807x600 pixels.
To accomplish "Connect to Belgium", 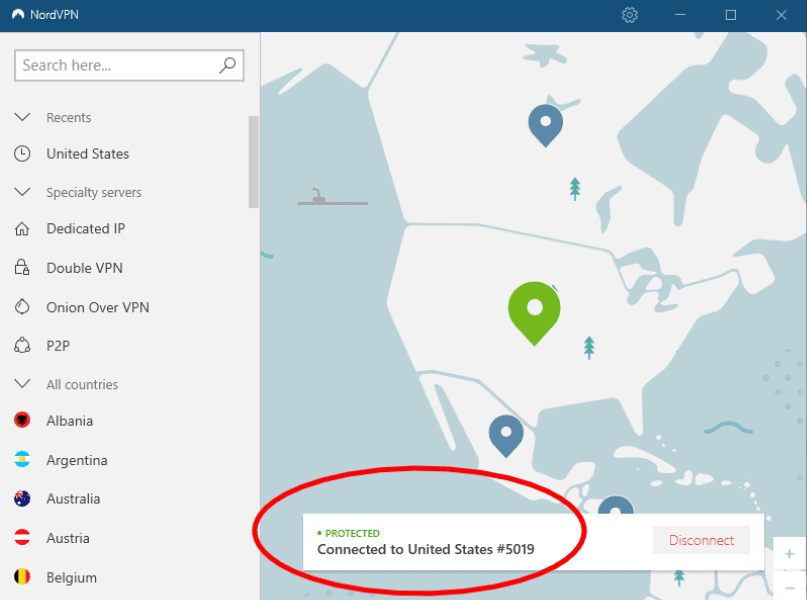I will pos(72,577).
